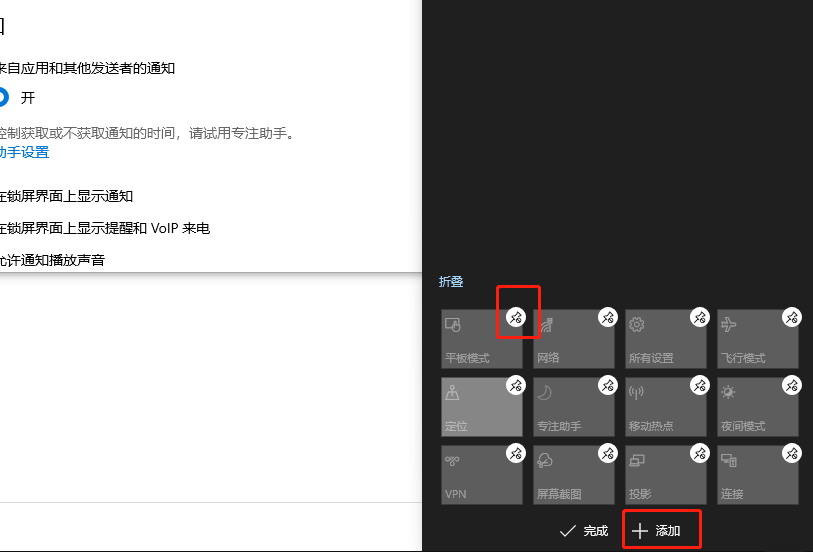Select the 飞行模式 airplane tile
Screen dimensions: 813x552
[758, 339]
